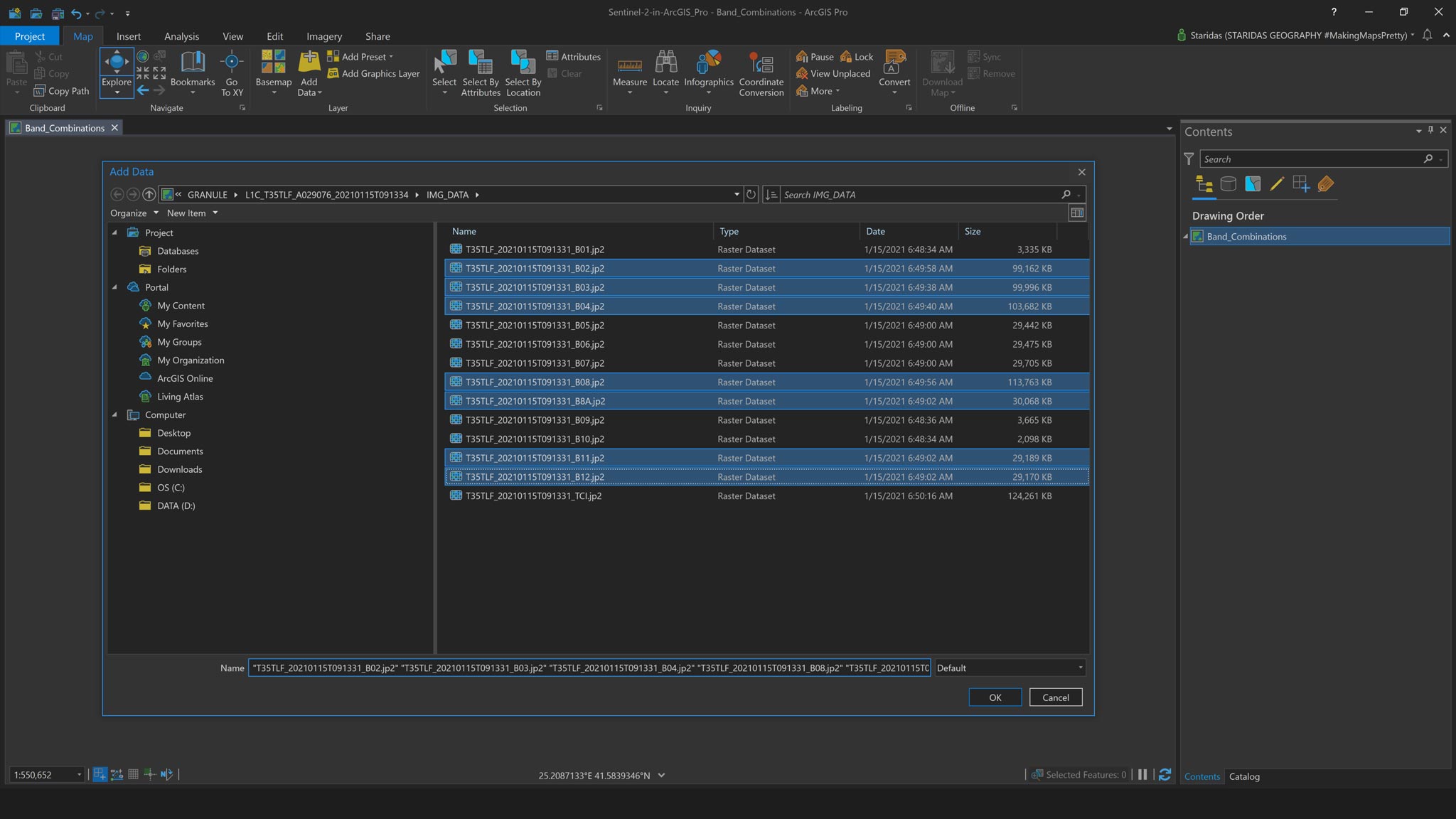List by Editing in Contents

point(1277,184)
